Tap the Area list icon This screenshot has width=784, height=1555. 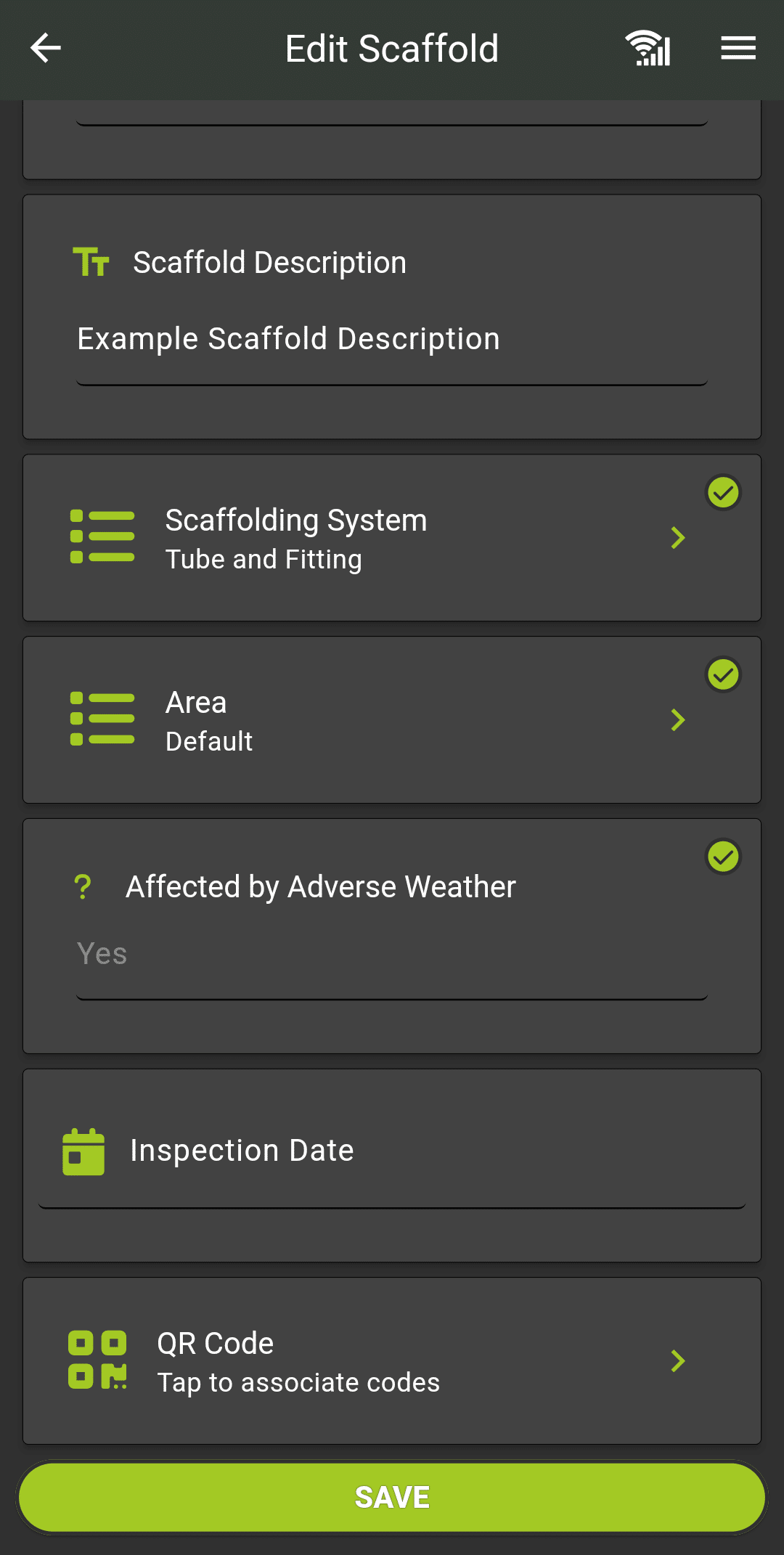tap(102, 719)
